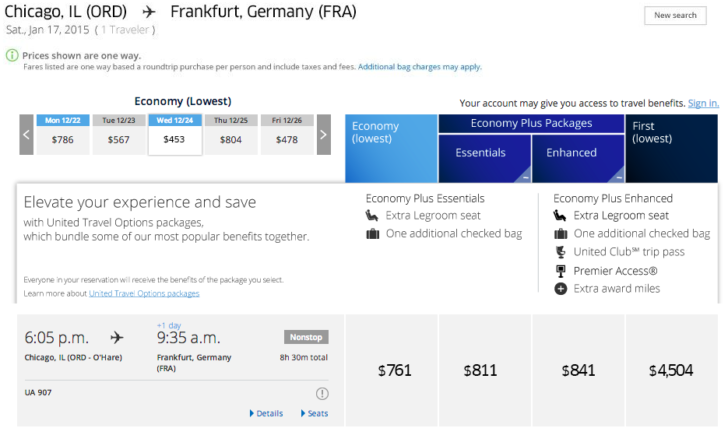The width and height of the screenshot is (728, 428).
Task: Click the checked bag icon under Enhanced
Action: (560, 234)
